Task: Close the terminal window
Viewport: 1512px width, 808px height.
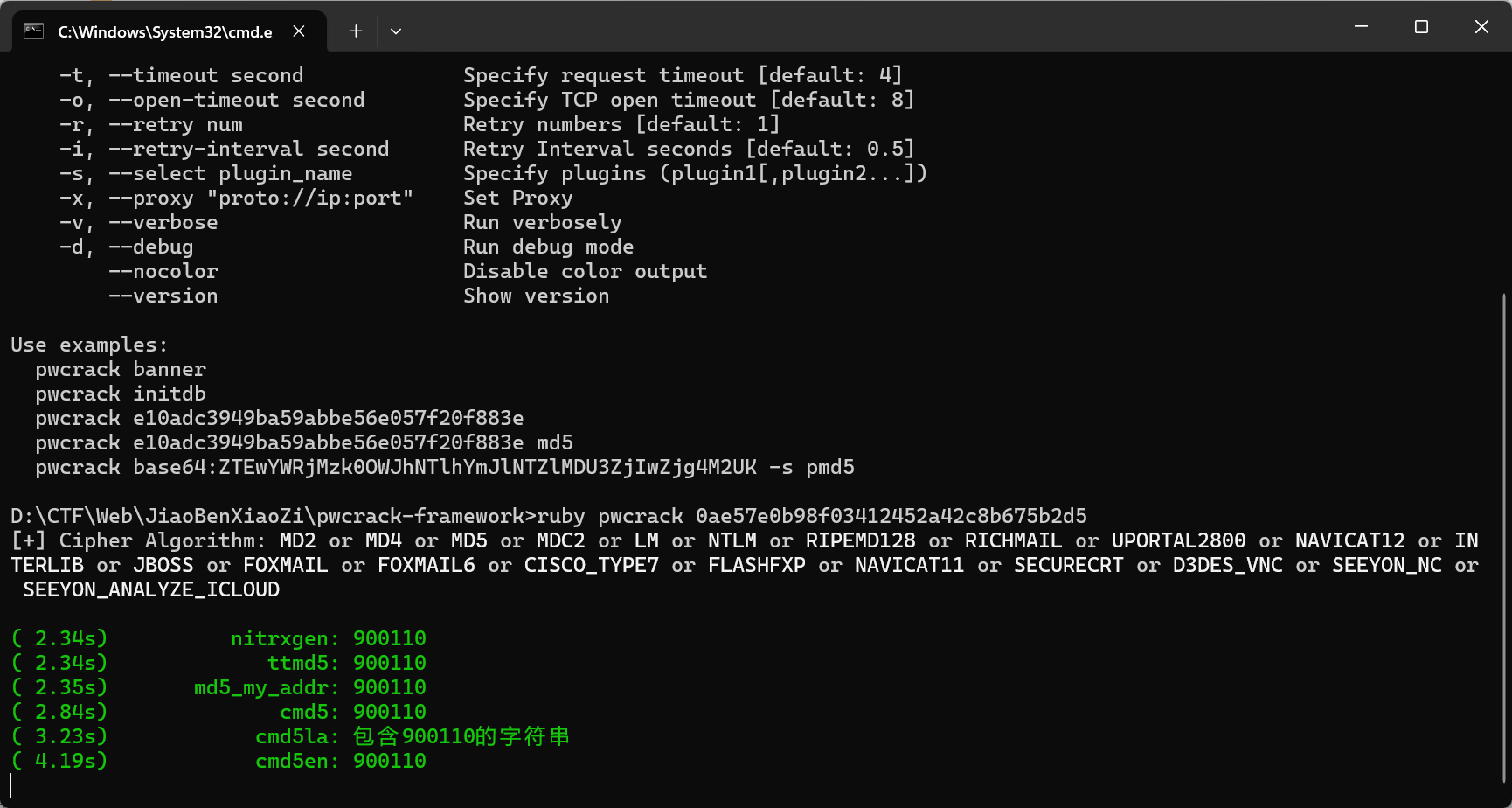Action: (1481, 27)
